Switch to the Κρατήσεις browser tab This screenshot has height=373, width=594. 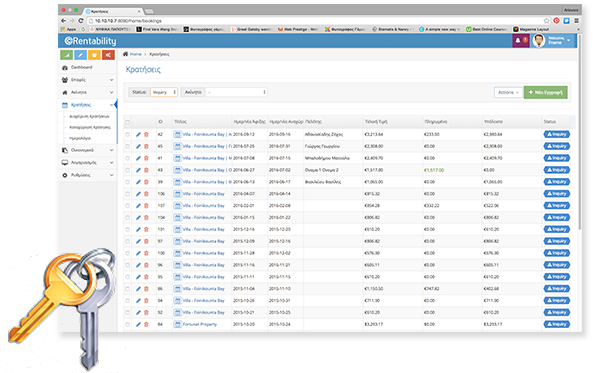tap(113, 11)
